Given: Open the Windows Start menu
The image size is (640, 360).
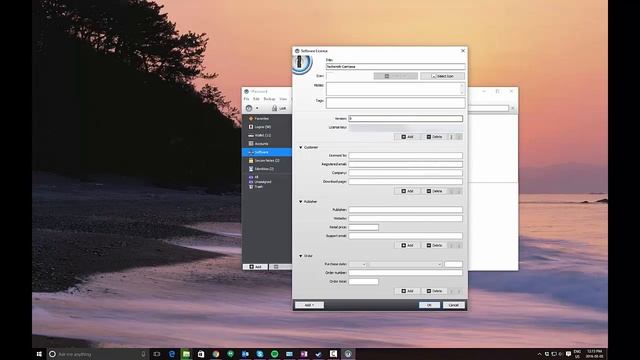Looking at the screenshot, I should tap(39, 354).
